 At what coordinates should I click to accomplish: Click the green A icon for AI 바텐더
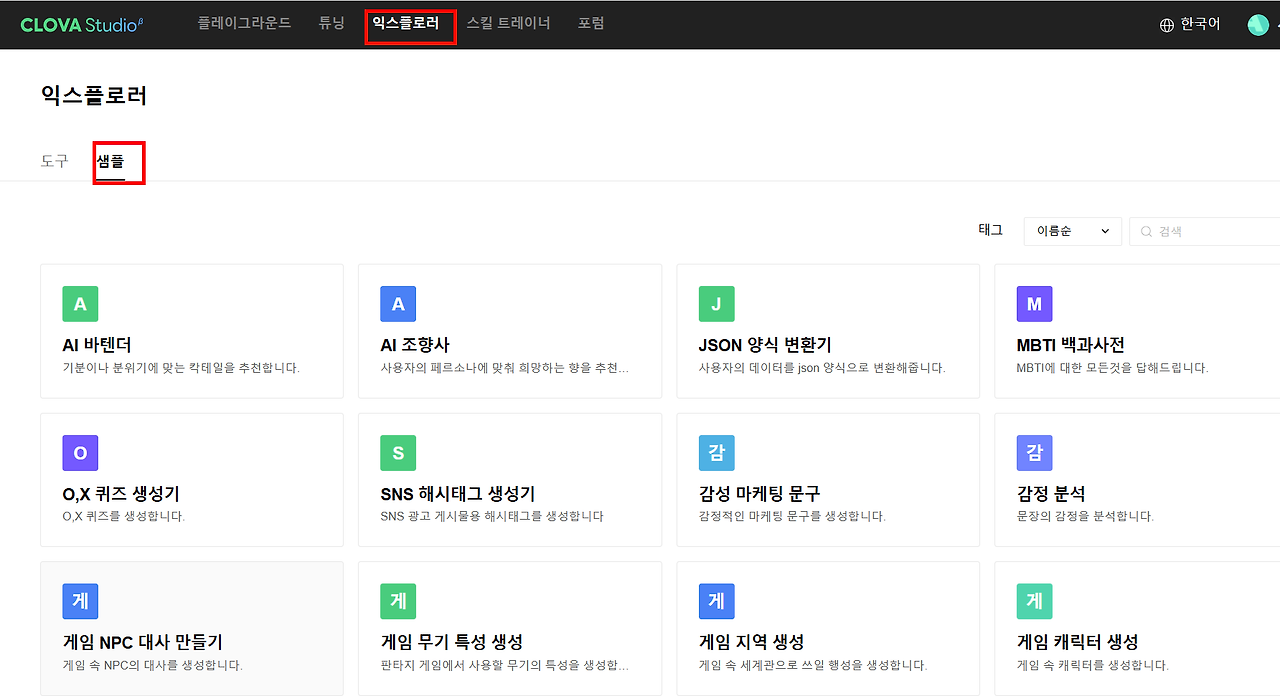tap(80, 304)
